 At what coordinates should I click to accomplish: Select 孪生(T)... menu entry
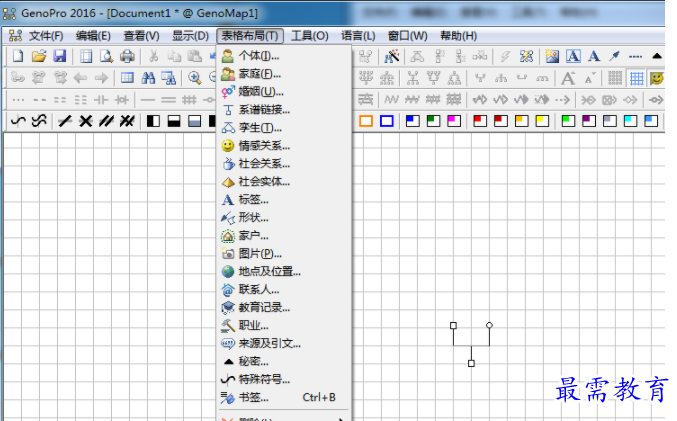[284, 128]
